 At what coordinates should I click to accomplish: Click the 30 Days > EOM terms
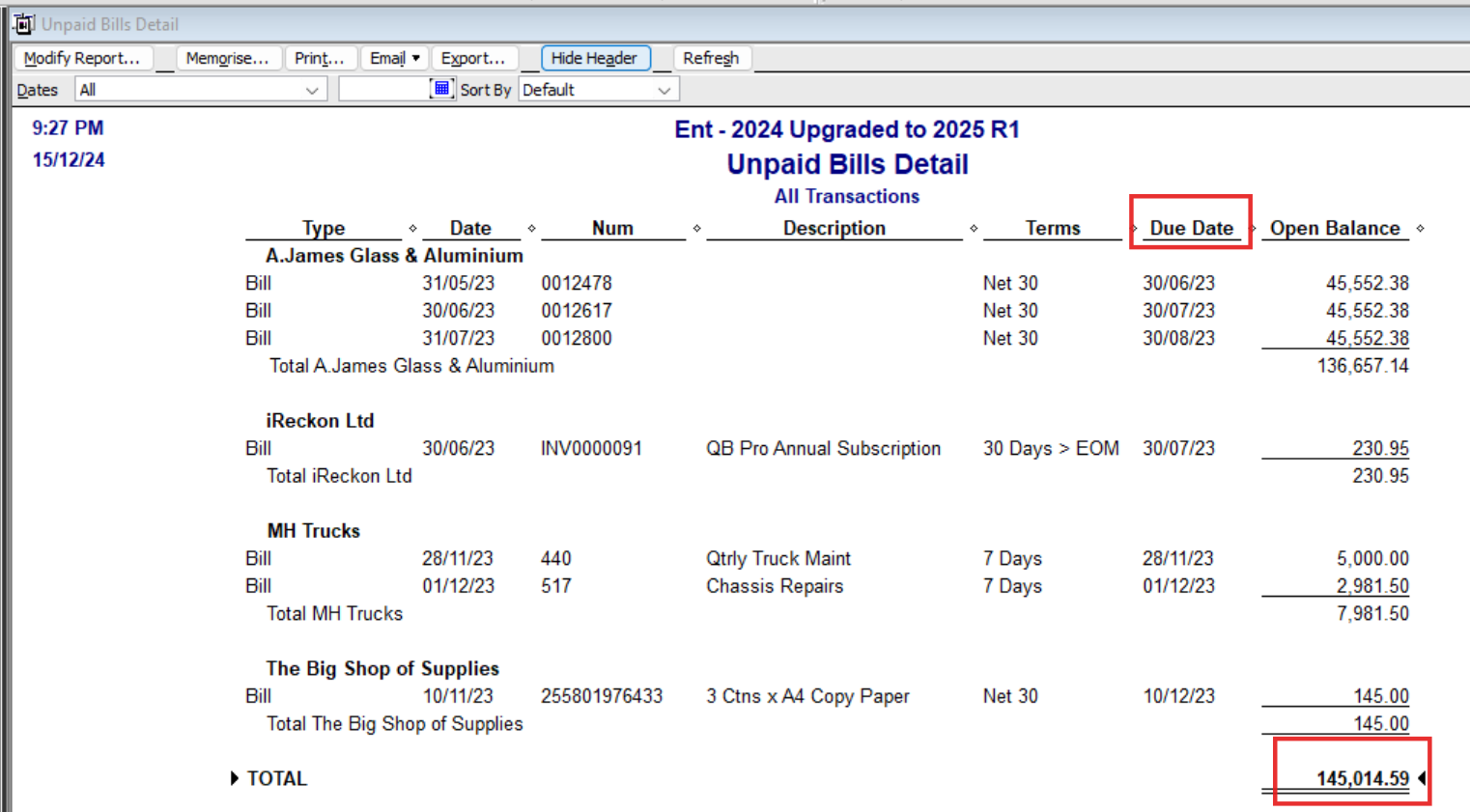1051,448
